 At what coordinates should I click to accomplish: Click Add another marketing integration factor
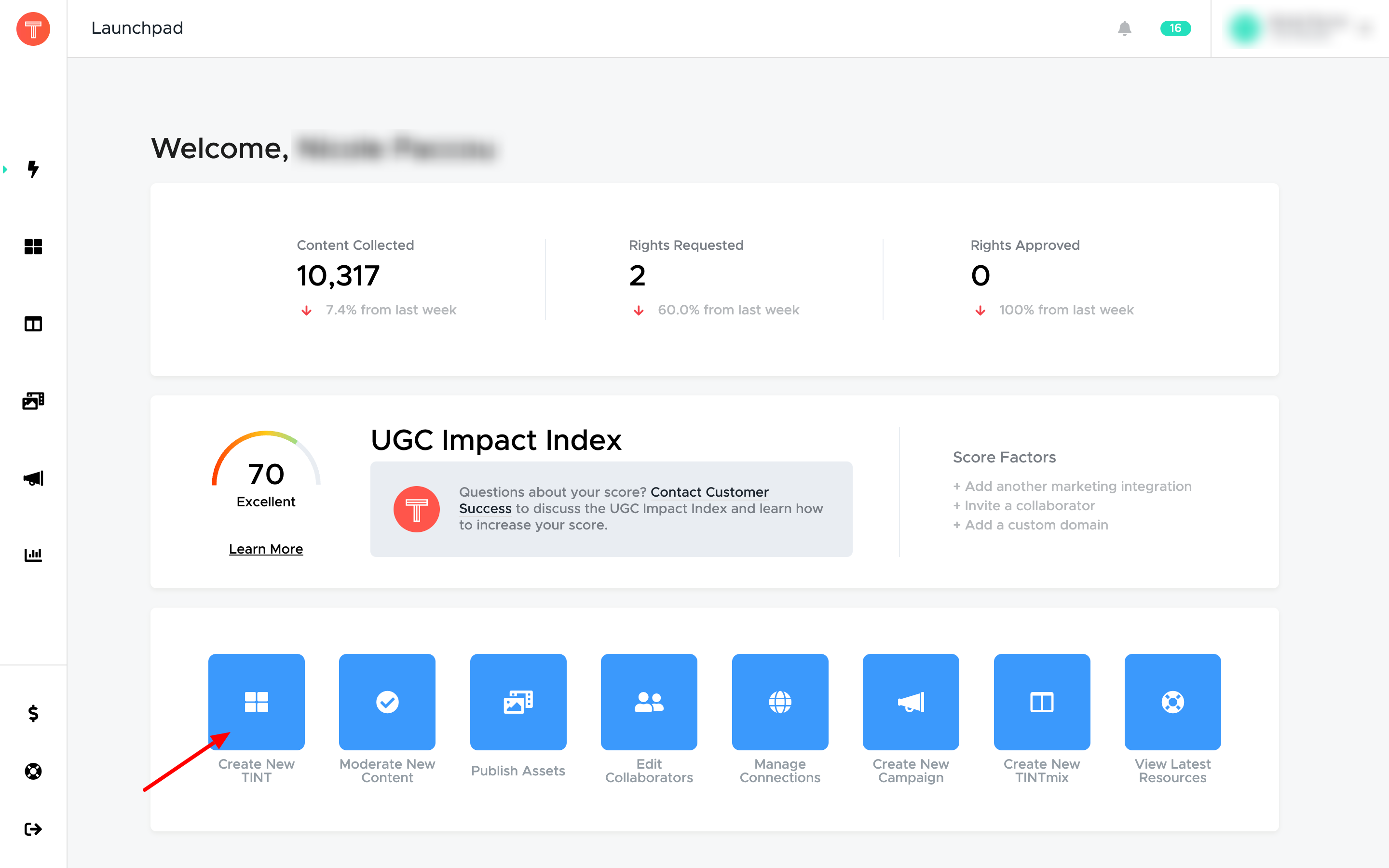point(1072,486)
